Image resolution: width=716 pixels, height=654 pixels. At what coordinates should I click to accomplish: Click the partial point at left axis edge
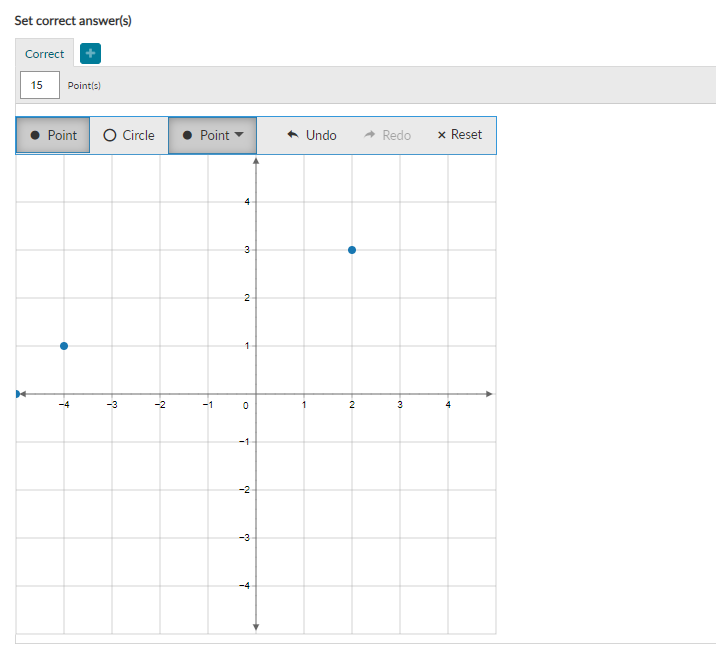point(17,394)
